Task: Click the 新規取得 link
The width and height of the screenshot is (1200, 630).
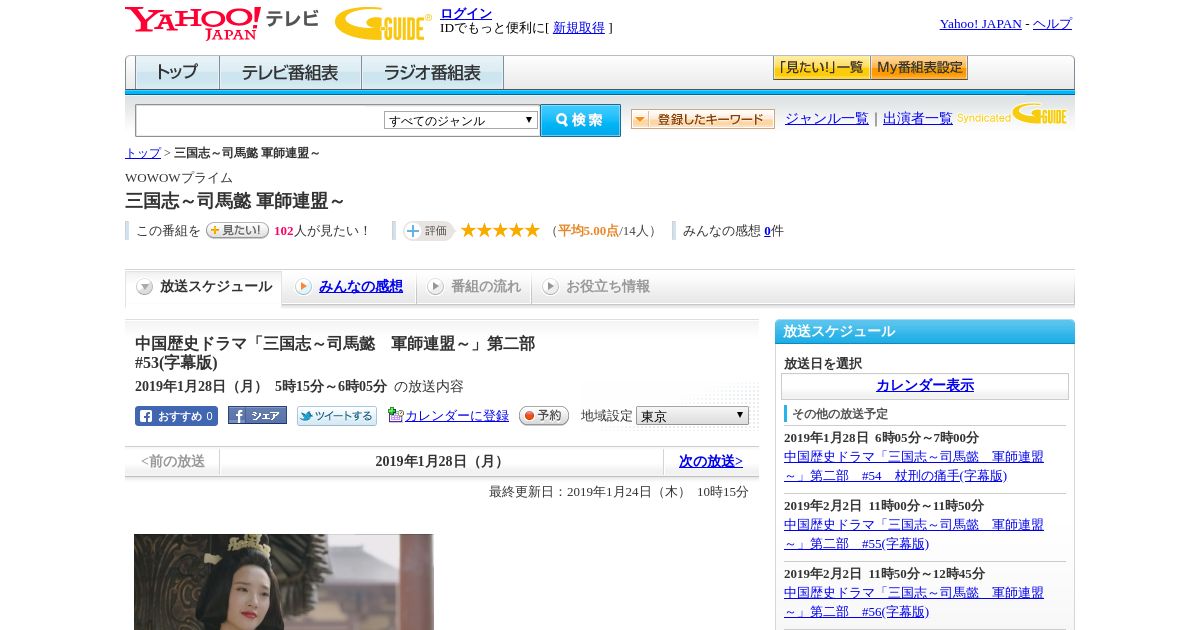Action: (579, 28)
